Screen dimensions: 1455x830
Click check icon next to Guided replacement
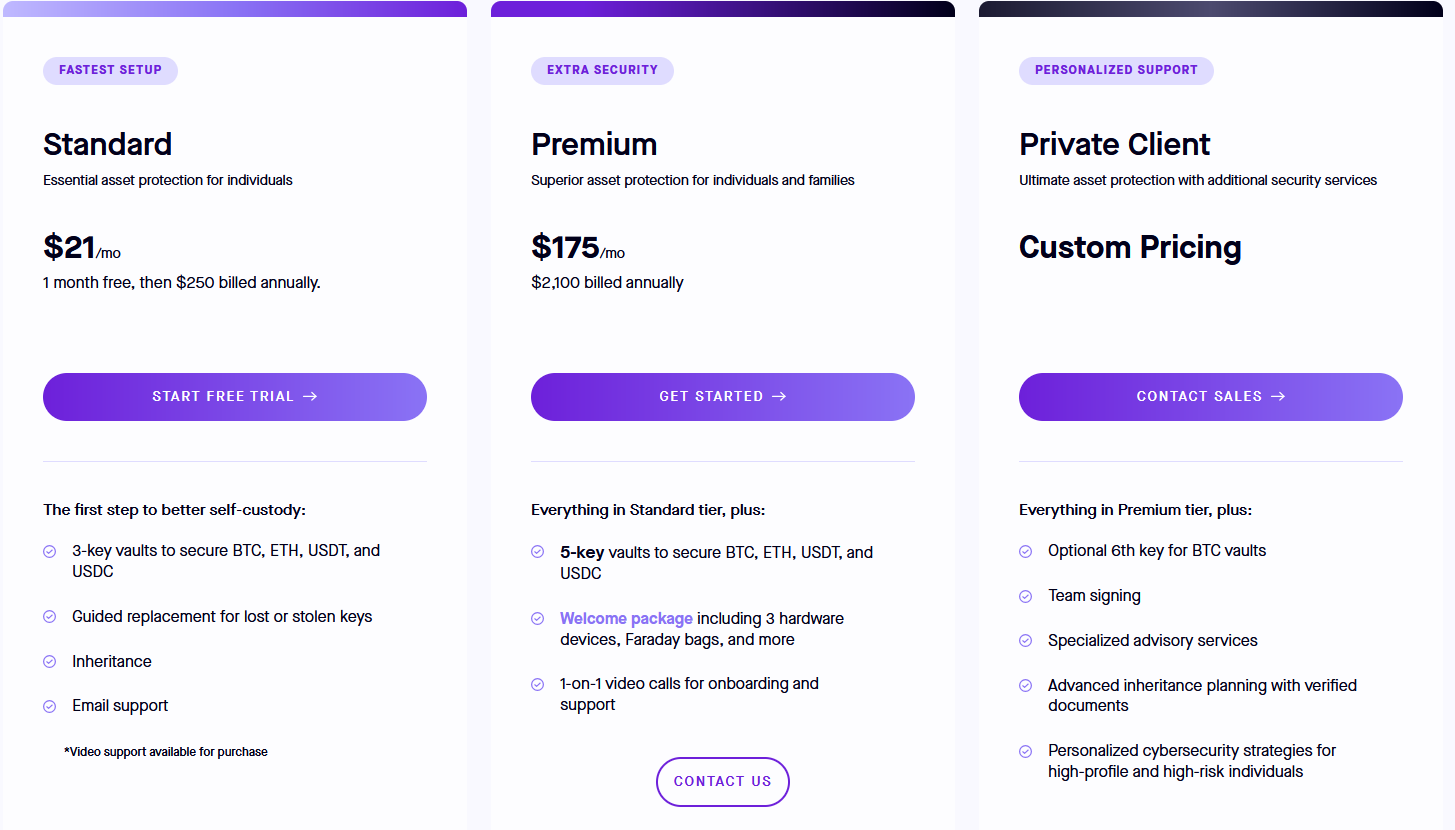pos(49,617)
